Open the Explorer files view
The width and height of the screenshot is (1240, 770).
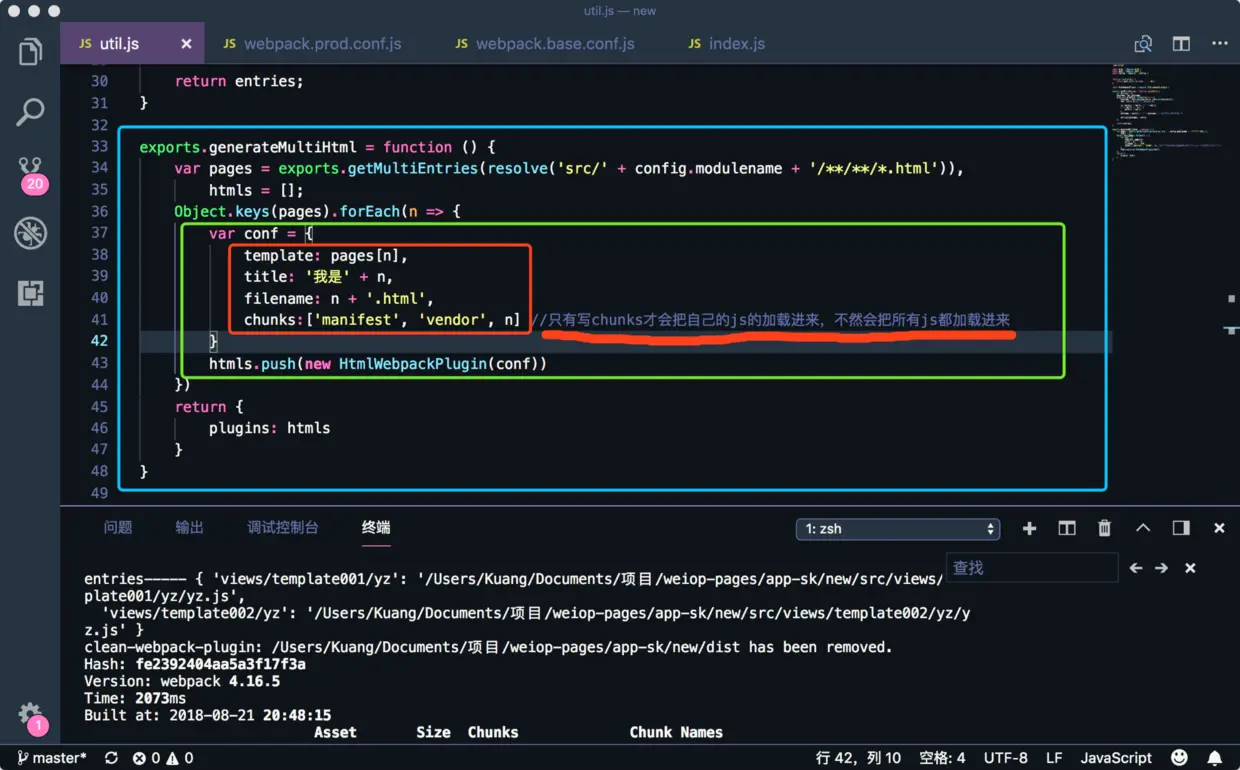point(30,52)
